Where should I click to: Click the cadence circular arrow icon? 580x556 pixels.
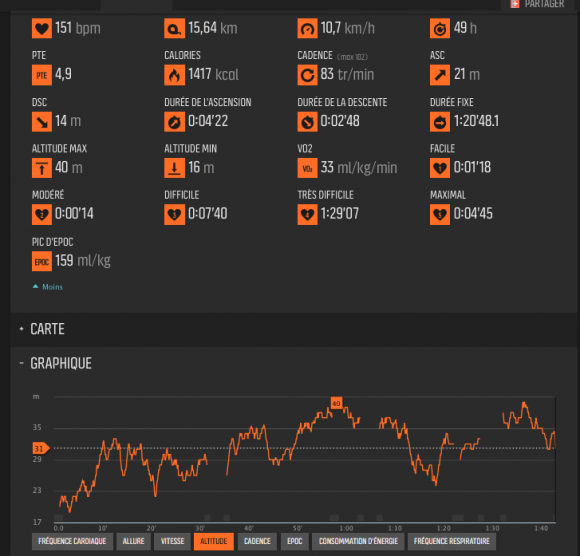[307, 75]
